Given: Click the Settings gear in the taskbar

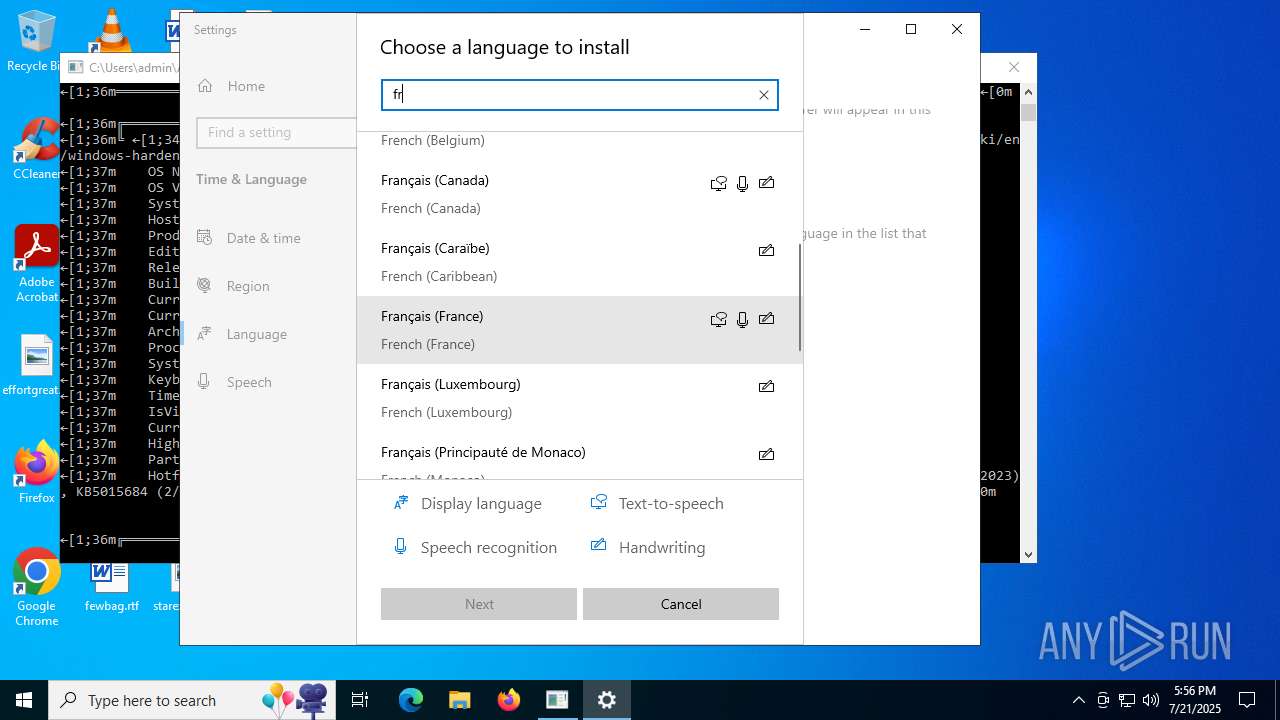Looking at the screenshot, I should (607, 700).
